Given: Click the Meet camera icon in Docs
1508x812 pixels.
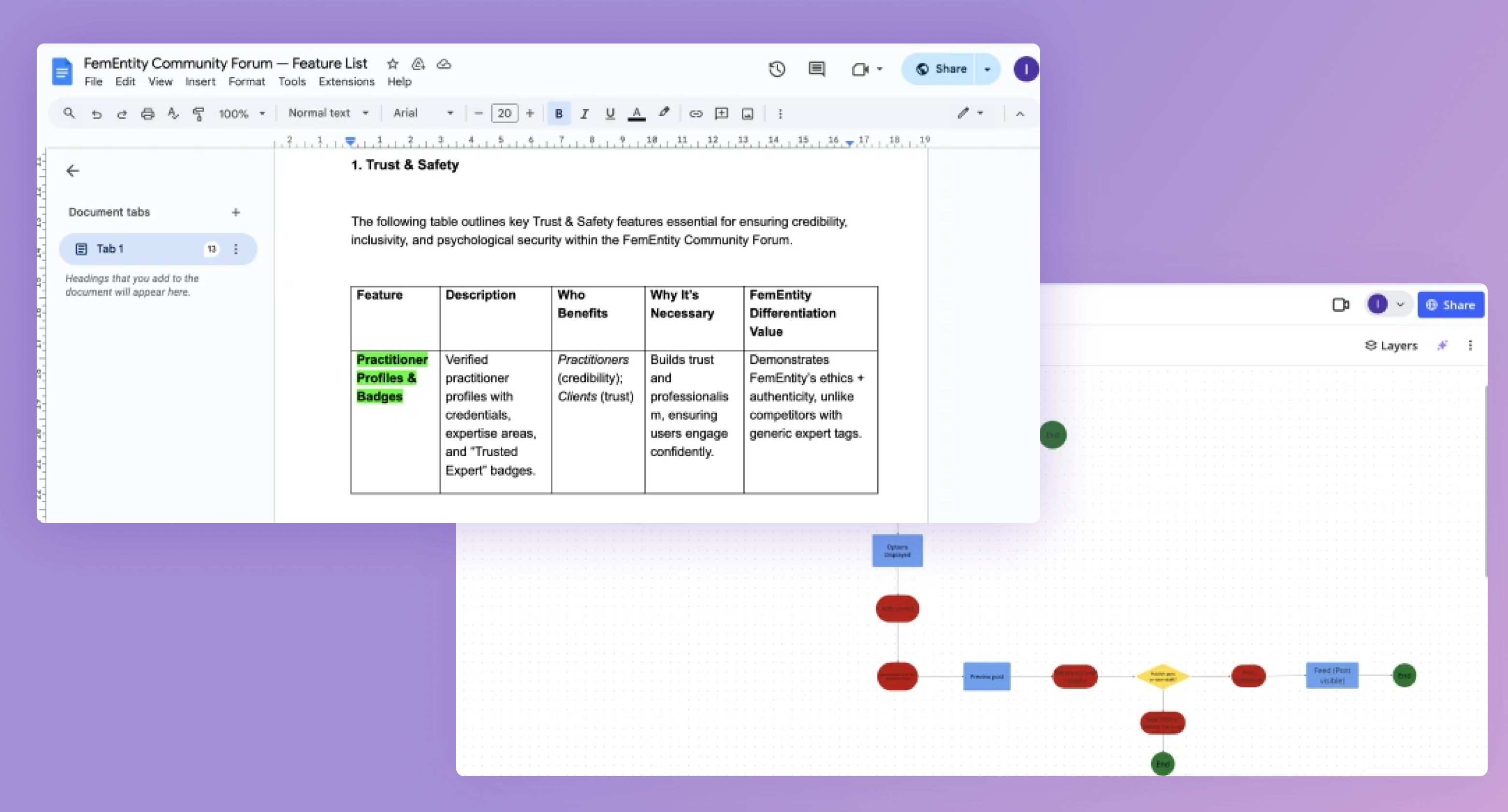Looking at the screenshot, I should click(859, 69).
